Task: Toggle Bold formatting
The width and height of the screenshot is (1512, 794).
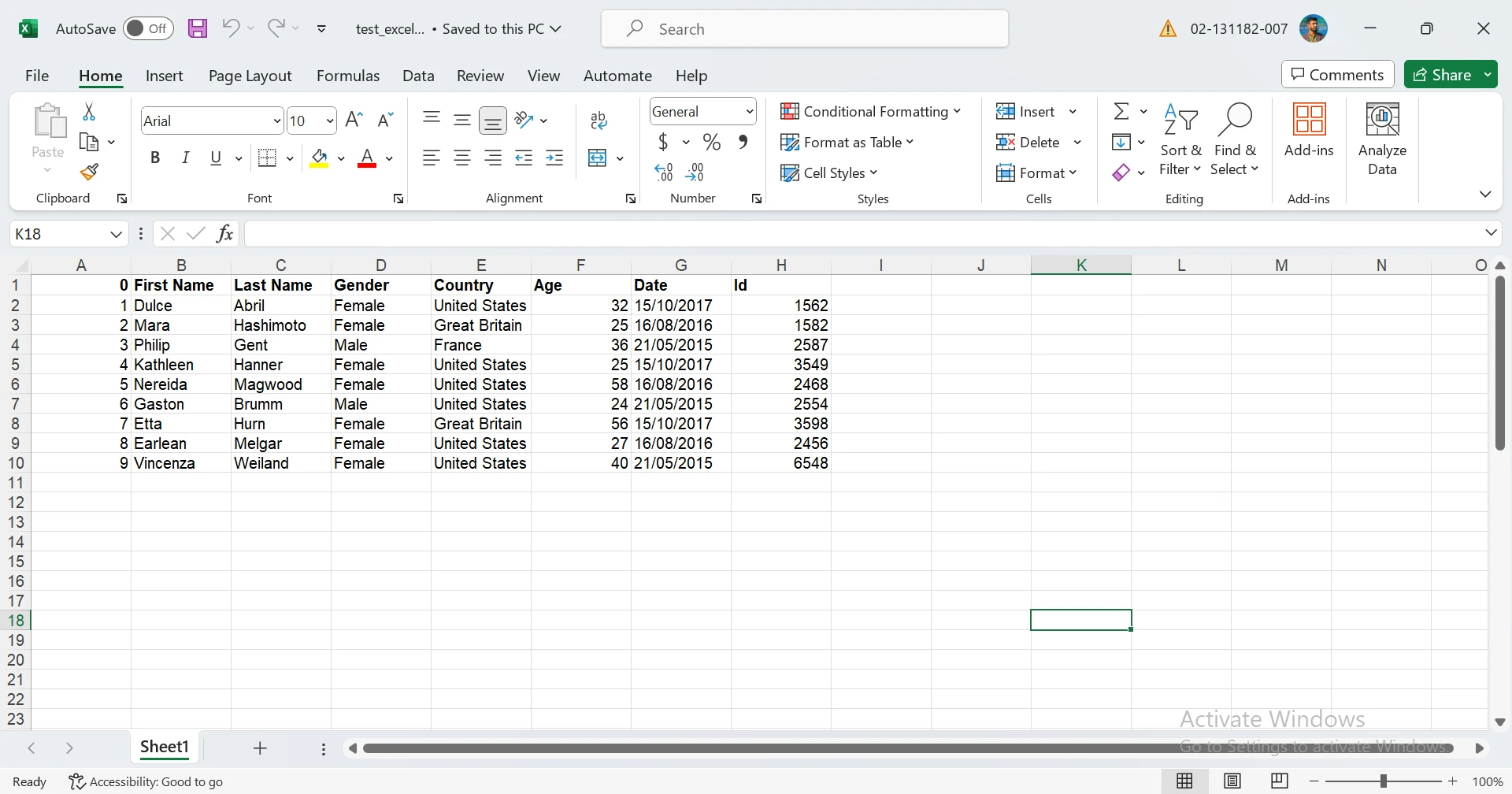Action: click(155, 158)
